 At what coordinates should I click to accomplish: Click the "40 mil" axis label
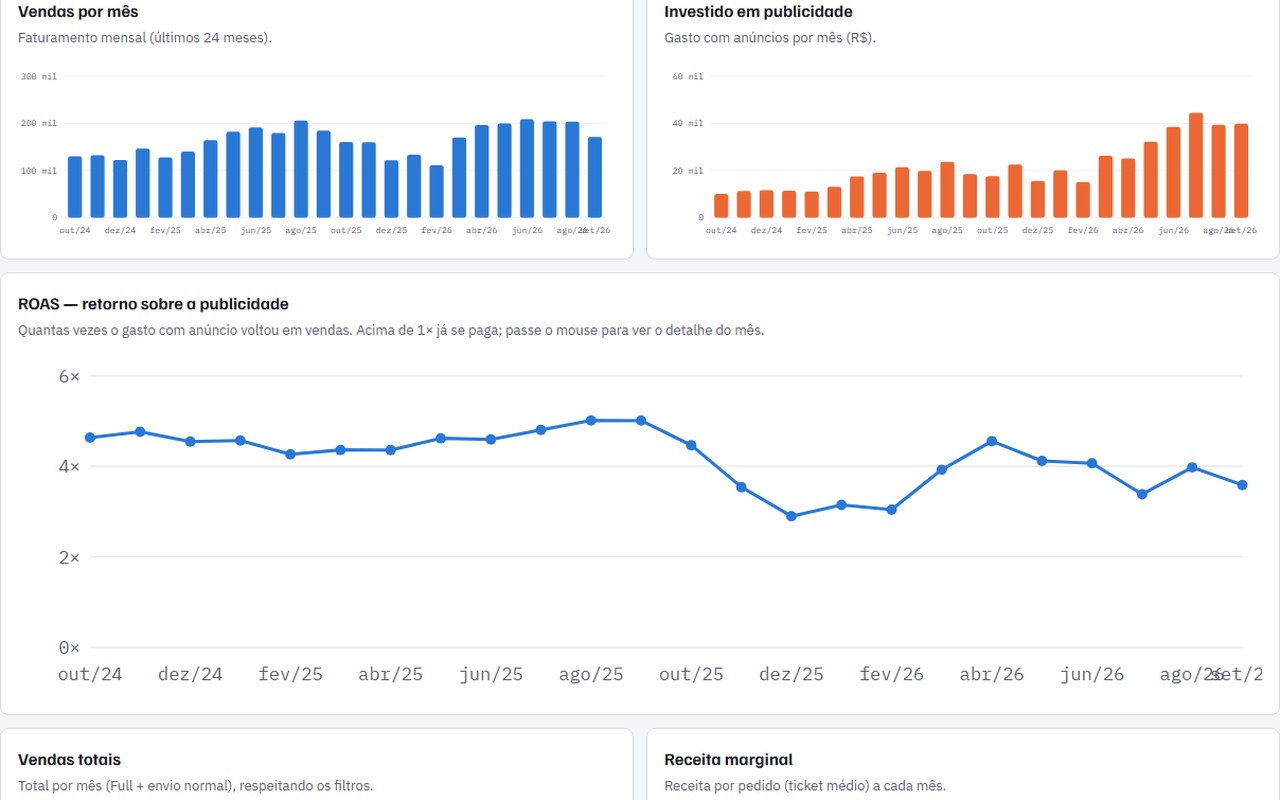click(x=688, y=123)
